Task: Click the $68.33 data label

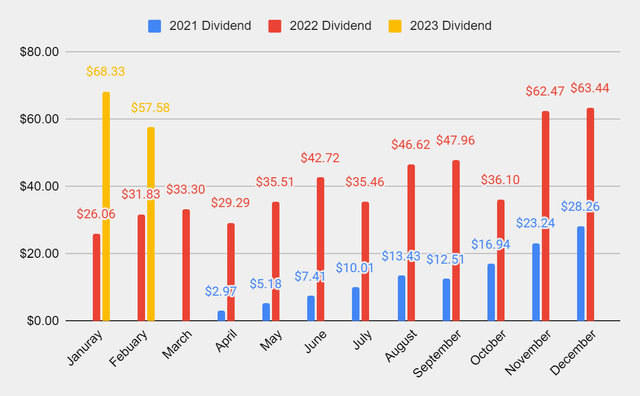Action: coord(105,71)
